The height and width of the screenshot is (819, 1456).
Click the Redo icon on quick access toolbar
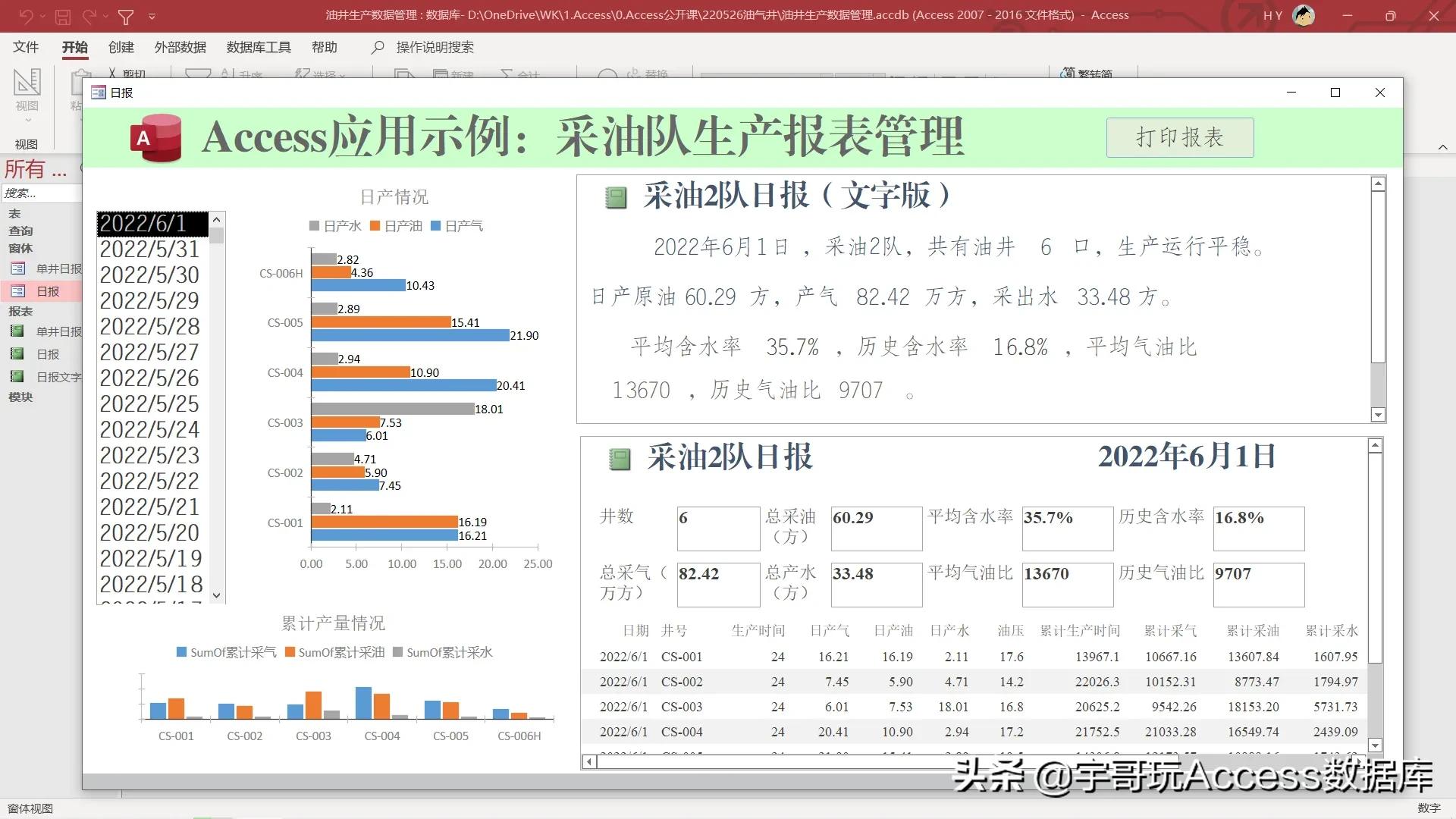(x=89, y=16)
